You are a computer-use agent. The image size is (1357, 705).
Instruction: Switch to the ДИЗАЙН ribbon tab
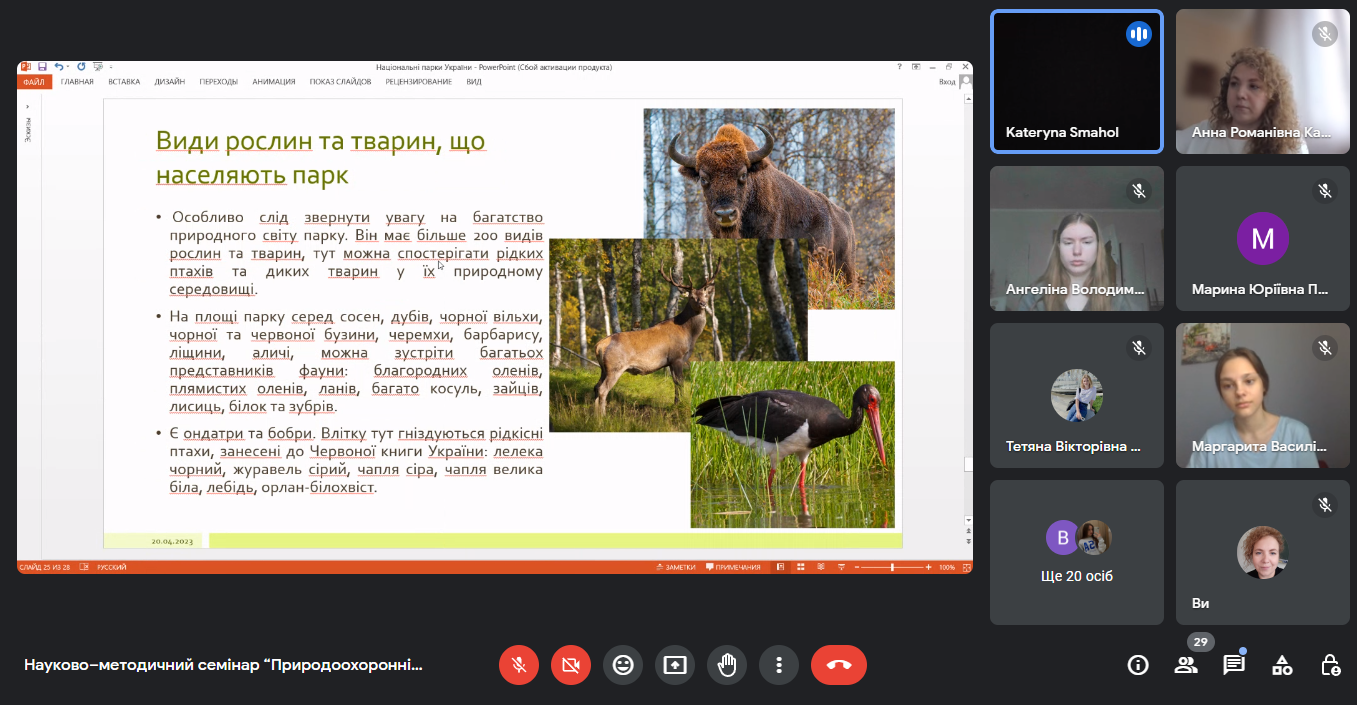(x=169, y=82)
